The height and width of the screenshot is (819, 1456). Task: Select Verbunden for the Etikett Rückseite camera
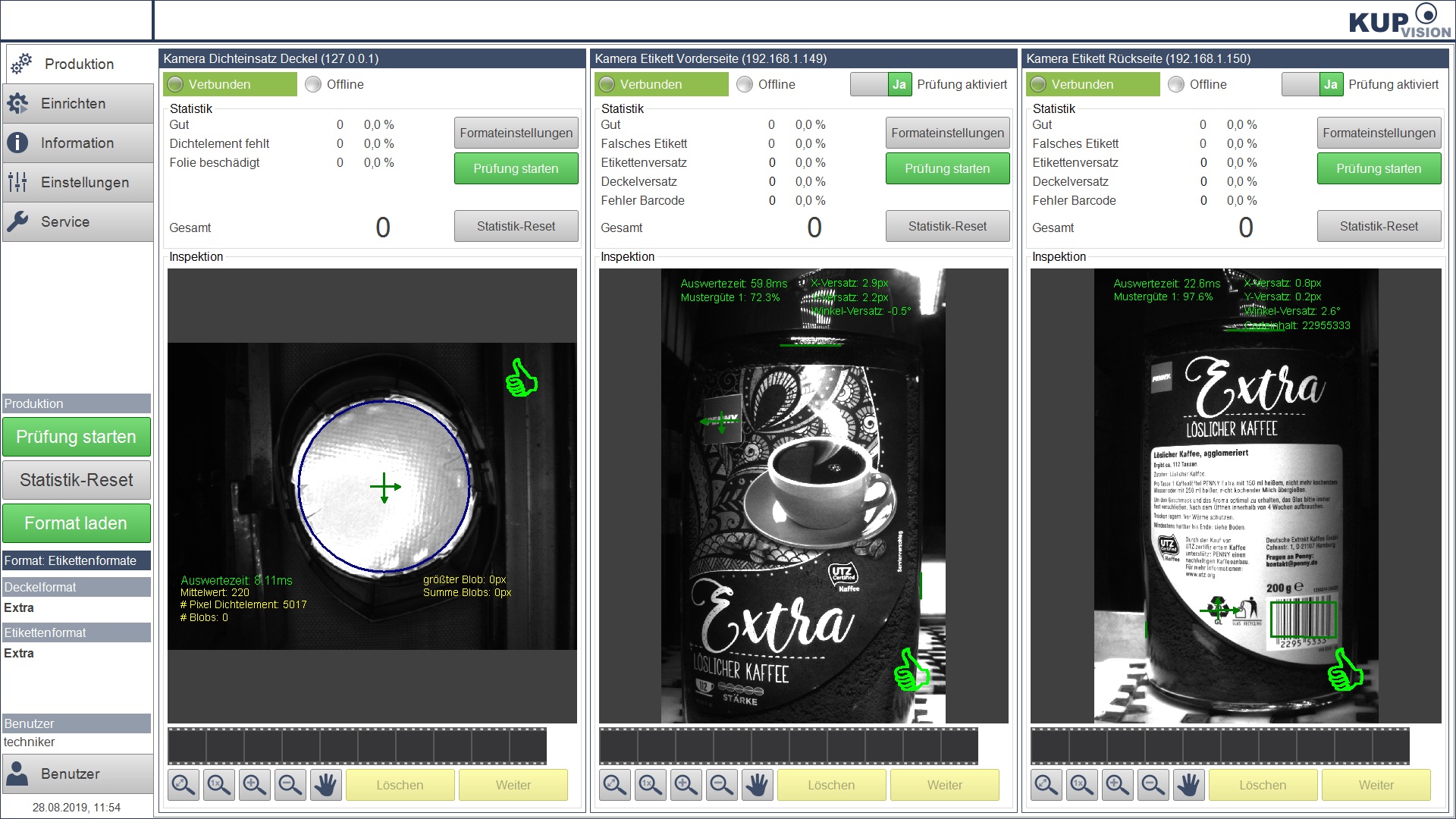tap(1093, 84)
